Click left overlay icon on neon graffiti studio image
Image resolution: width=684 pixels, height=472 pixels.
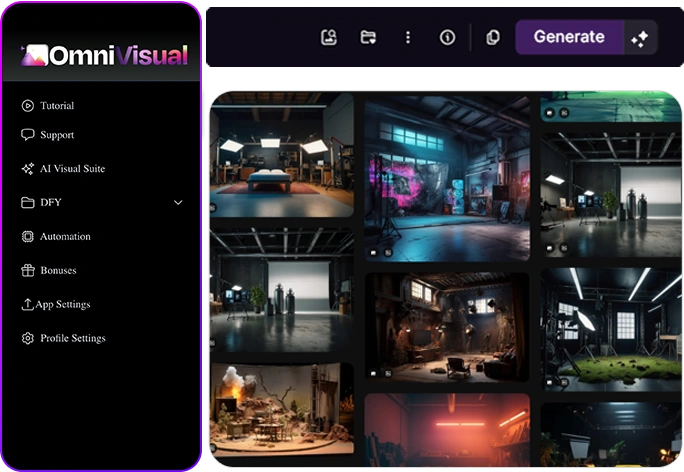tap(373, 253)
